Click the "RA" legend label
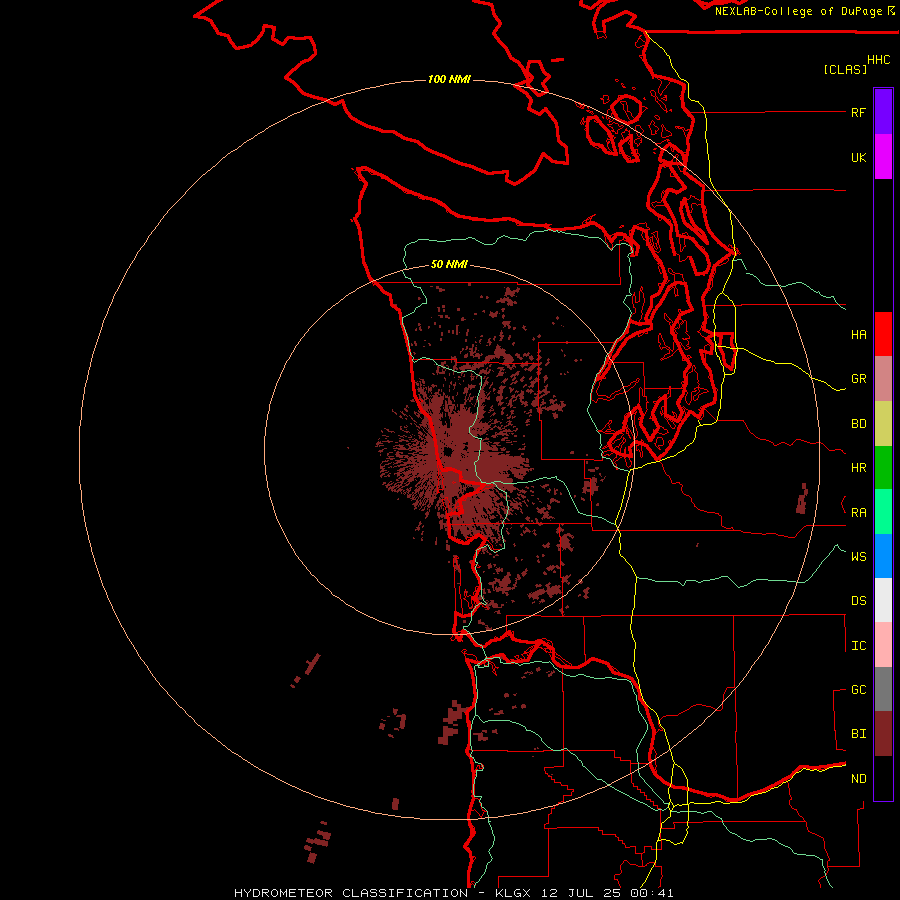Viewport: 900px width, 900px height. click(x=858, y=512)
